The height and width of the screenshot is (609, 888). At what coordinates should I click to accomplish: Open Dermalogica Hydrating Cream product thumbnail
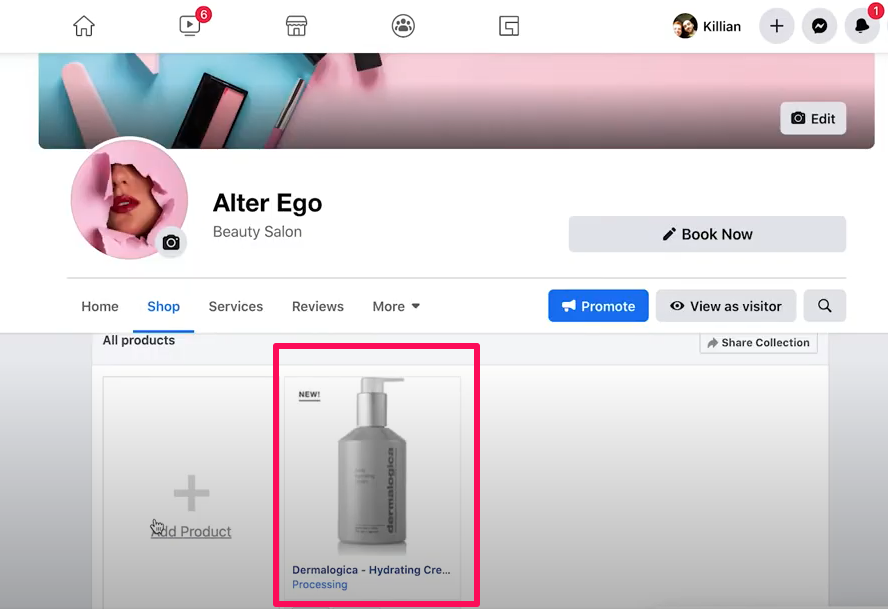(x=372, y=468)
